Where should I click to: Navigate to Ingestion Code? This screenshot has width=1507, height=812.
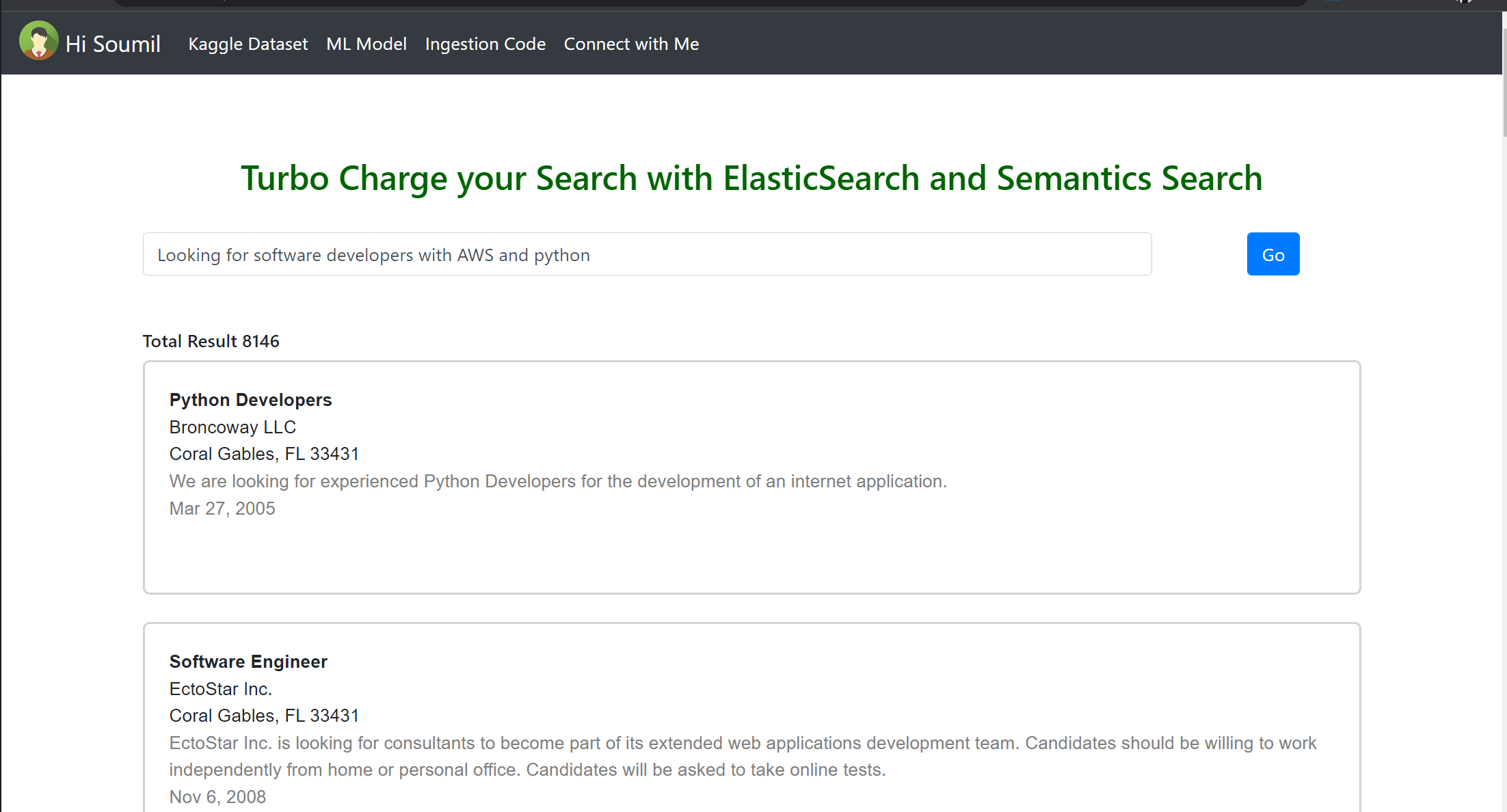pyautogui.click(x=485, y=43)
